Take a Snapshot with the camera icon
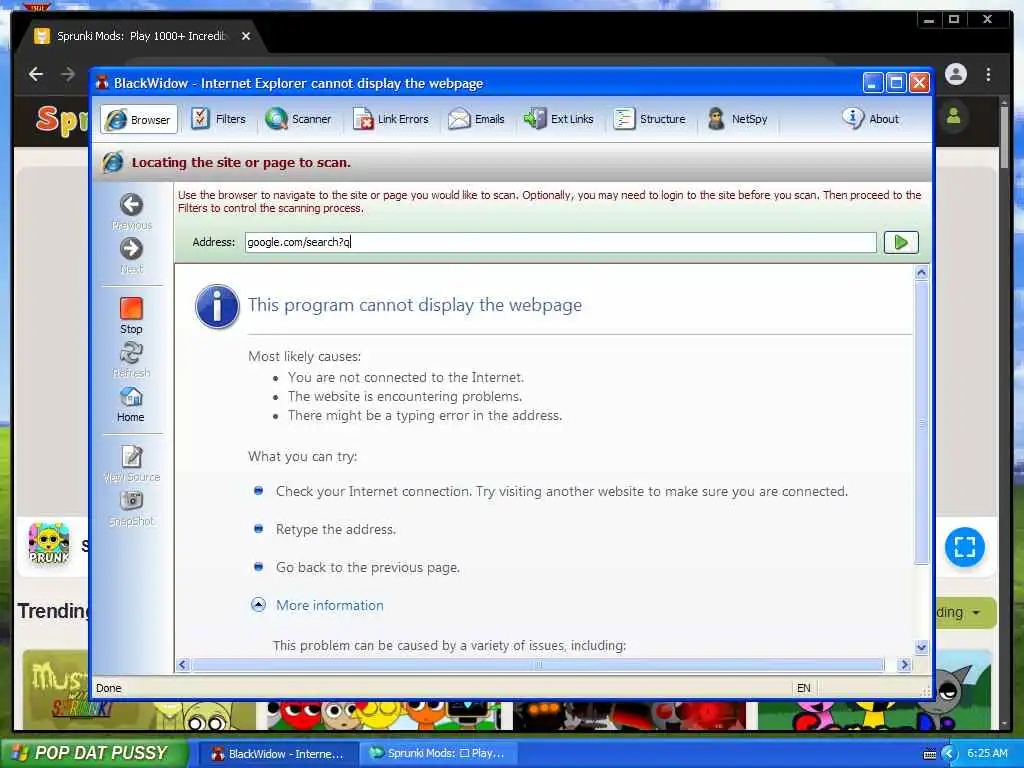 tap(131, 500)
